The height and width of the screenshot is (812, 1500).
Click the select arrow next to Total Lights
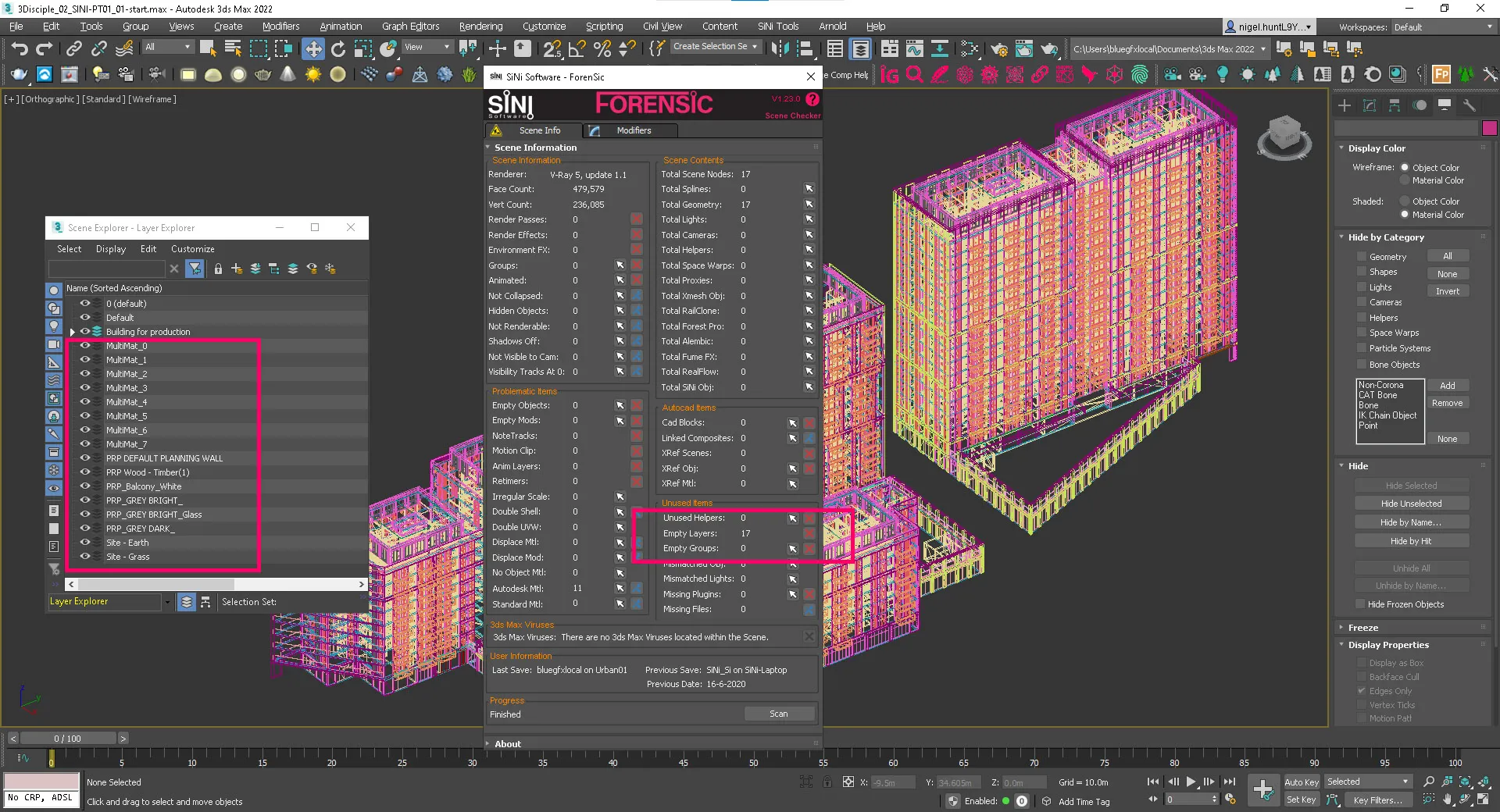click(809, 219)
